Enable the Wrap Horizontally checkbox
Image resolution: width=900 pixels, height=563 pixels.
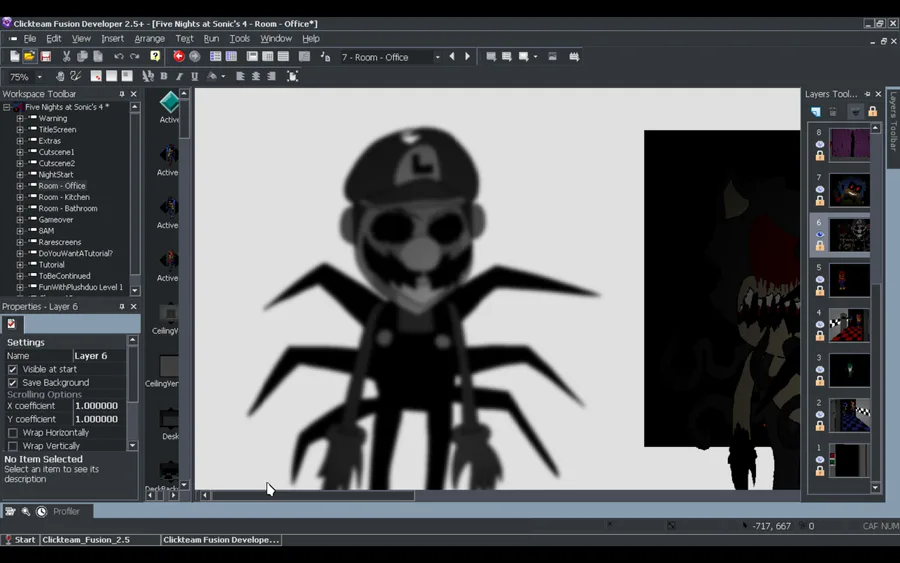pos(13,433)
